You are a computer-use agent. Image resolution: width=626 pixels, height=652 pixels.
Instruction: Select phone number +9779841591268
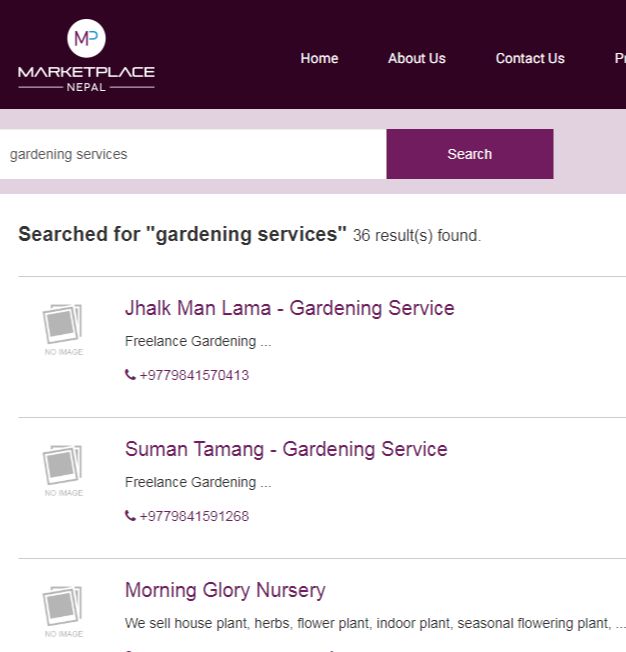194,516
